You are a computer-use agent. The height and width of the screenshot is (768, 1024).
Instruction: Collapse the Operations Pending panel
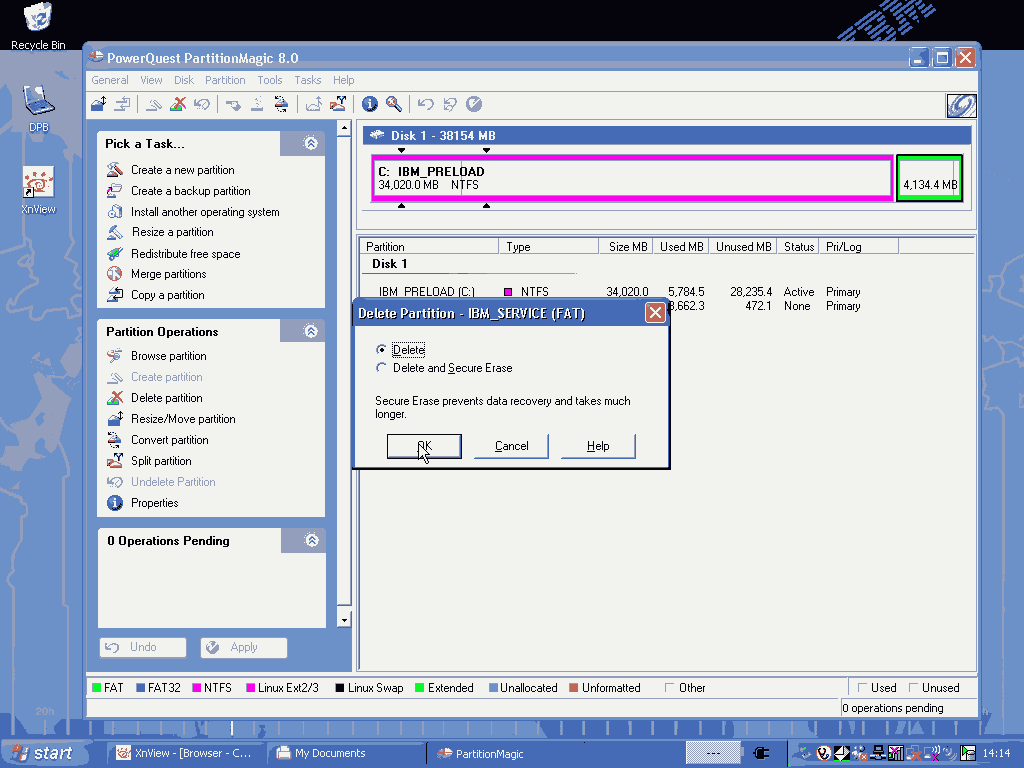coord(311,541)
